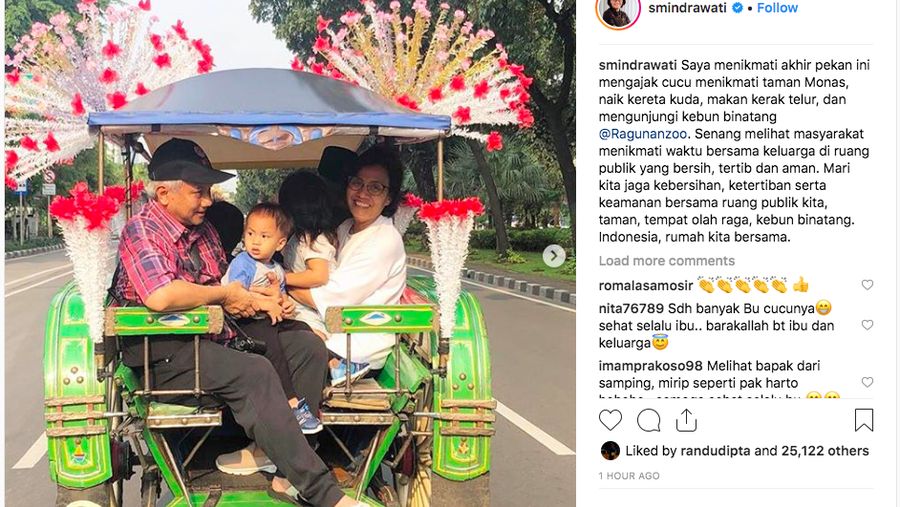Open romalasamosir's profile from comment
Viewport: 900px width, 507px height.
point(646,285)
